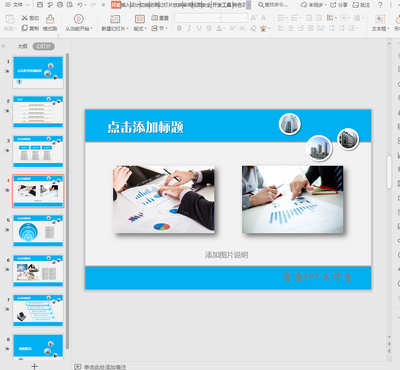400x370 pixels.
Task: Open the help question mark icon
Action: pos(380,5)
